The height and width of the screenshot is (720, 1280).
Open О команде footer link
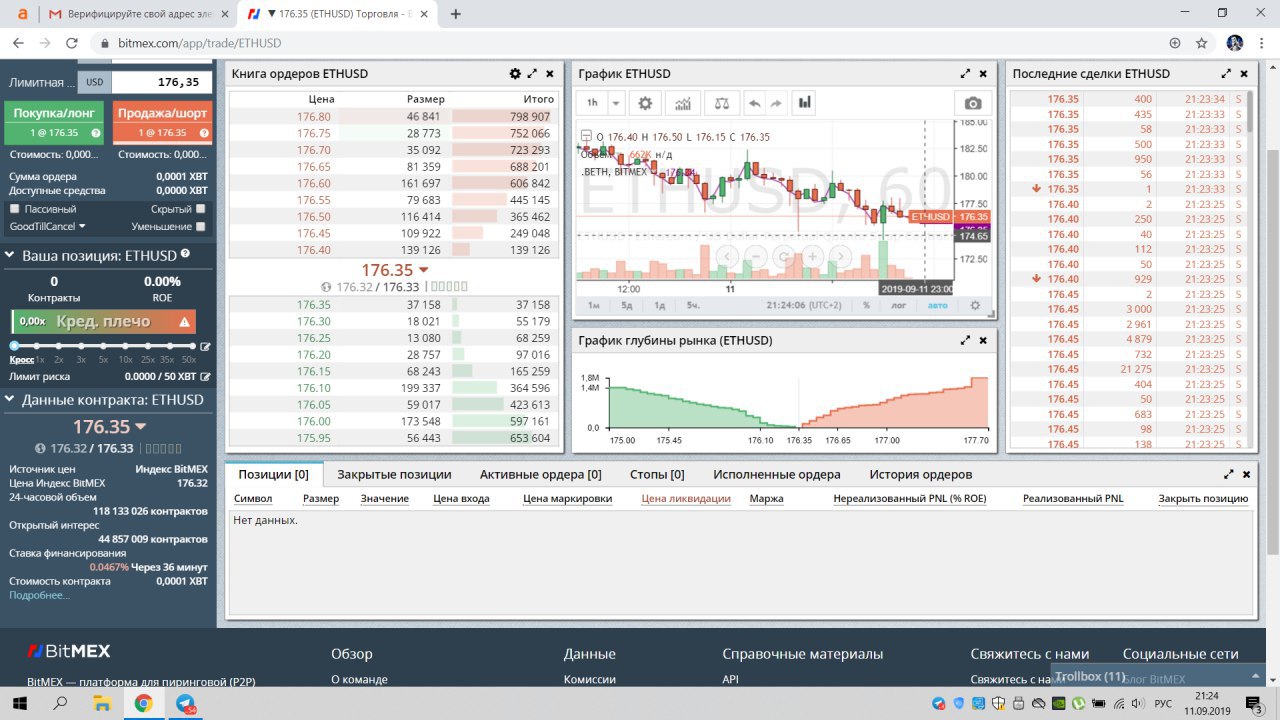[x=359, y=679]
